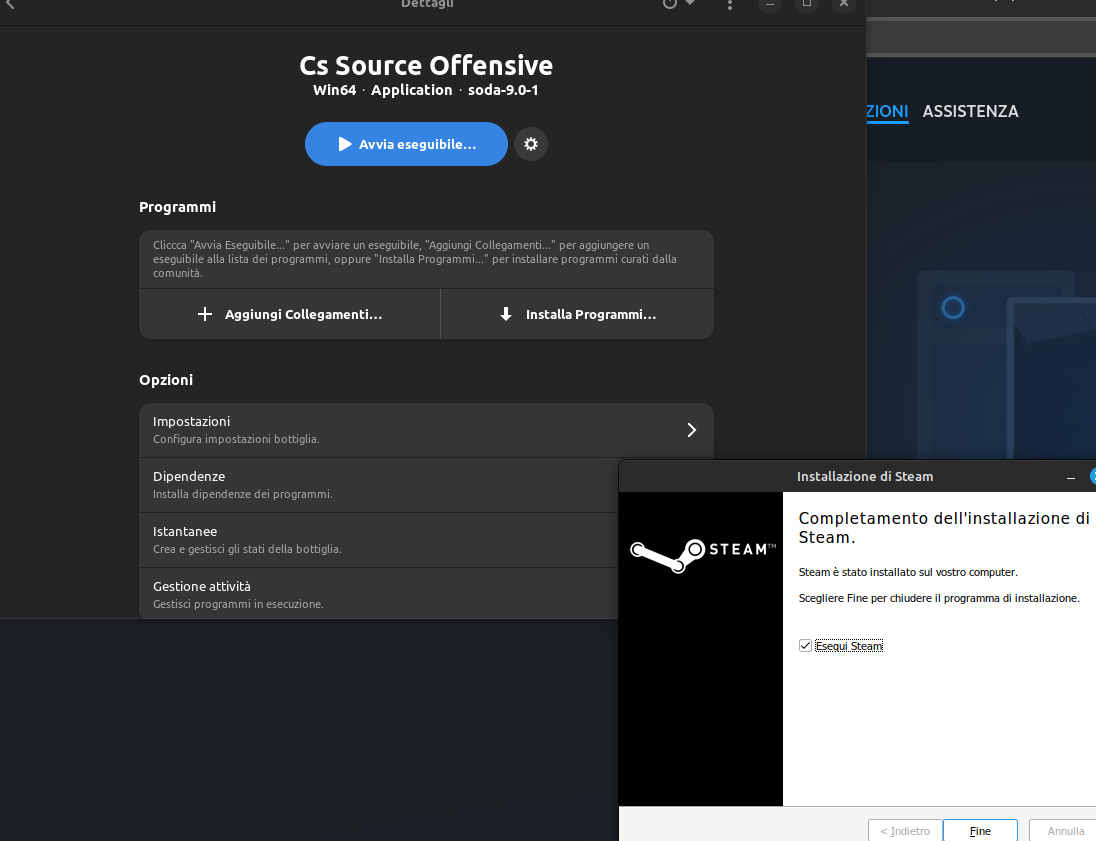1096x841 pixels.
Task: Click Aggiungi Collegamenti to add shortcuts
Action: pos(290,315)
